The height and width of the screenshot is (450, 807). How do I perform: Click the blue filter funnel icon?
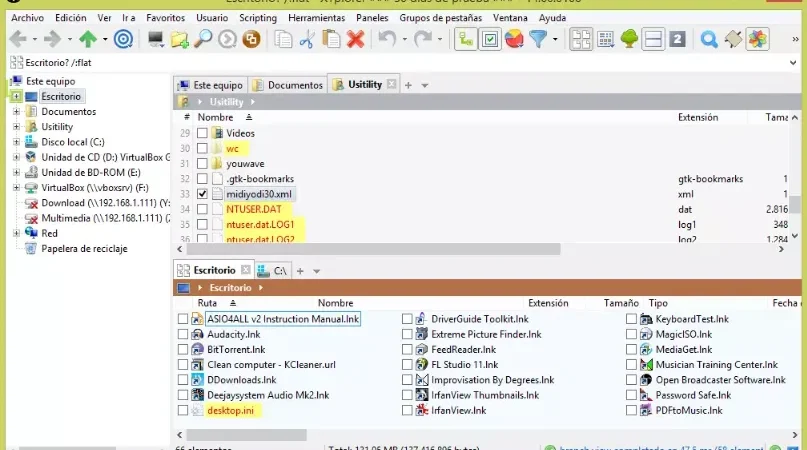click(x=538, y=39)
